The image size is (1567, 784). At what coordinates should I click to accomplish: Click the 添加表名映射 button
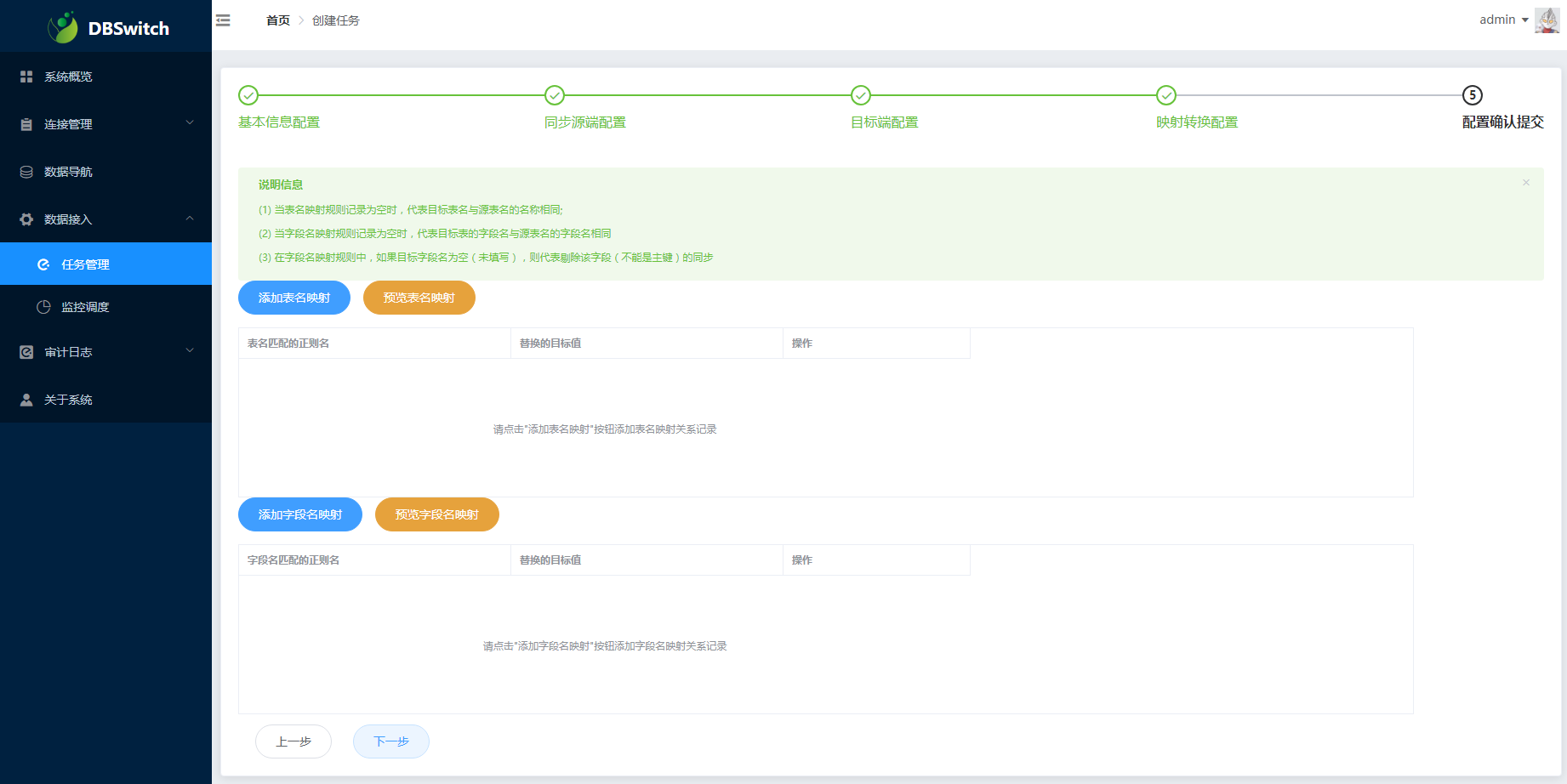[x=294, y=298]
